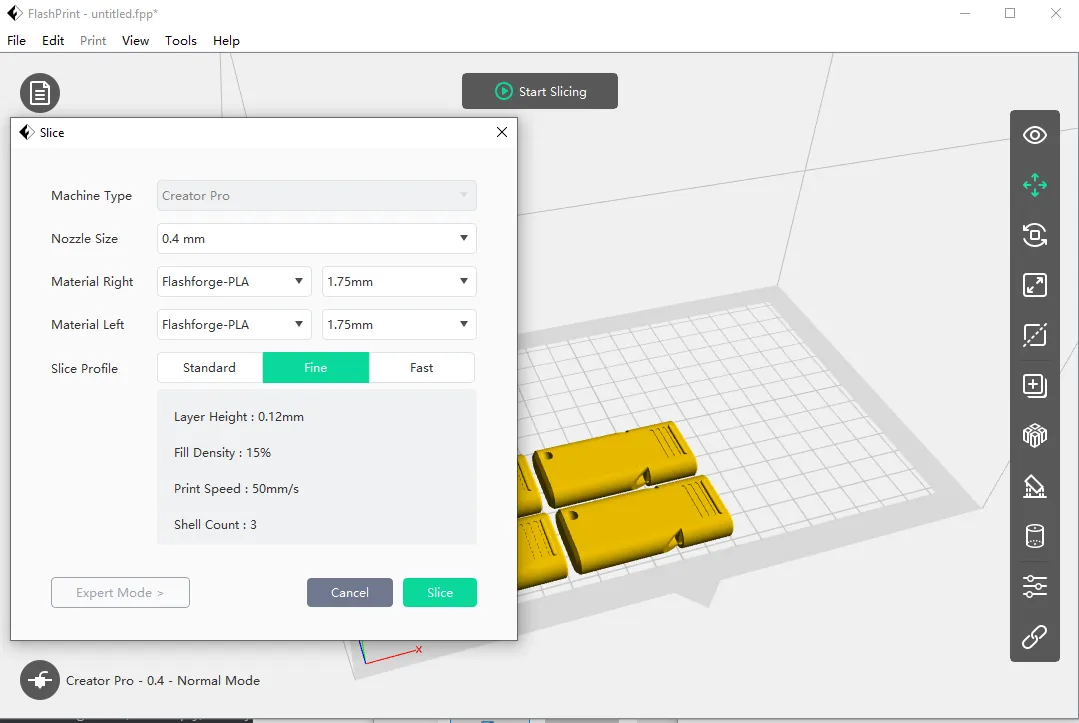The width and height of the screenshot is (1079, 723).
Task: Click the Fill Density : 15% text
Action: (222, 453)
